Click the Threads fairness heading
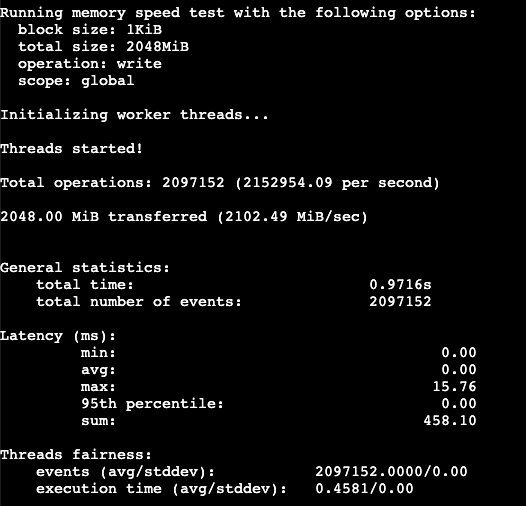526x506 pixels. coord(76,455)
